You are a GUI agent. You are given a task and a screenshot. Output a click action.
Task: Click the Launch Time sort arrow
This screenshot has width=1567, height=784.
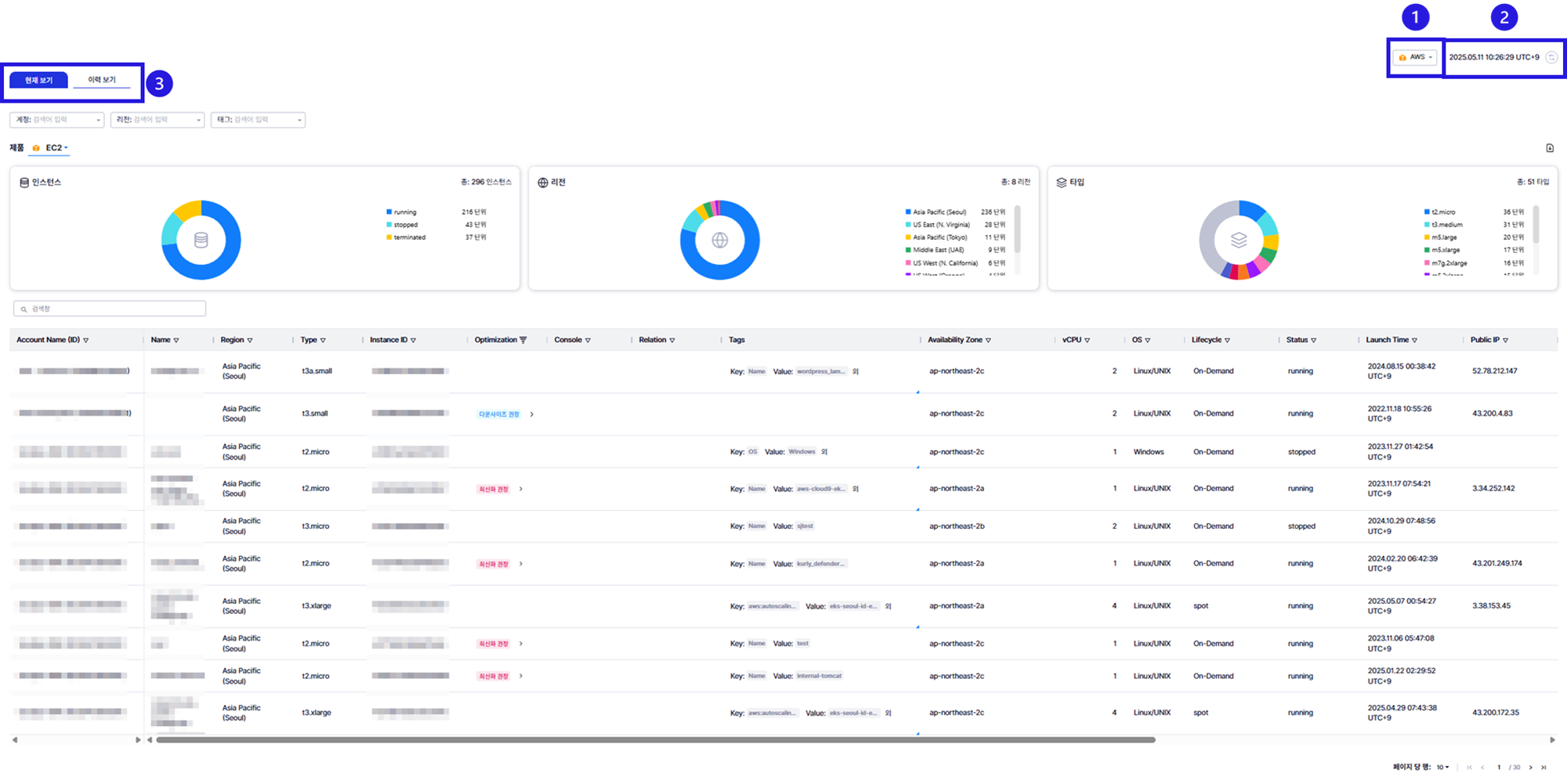(x=1414, y=341)
